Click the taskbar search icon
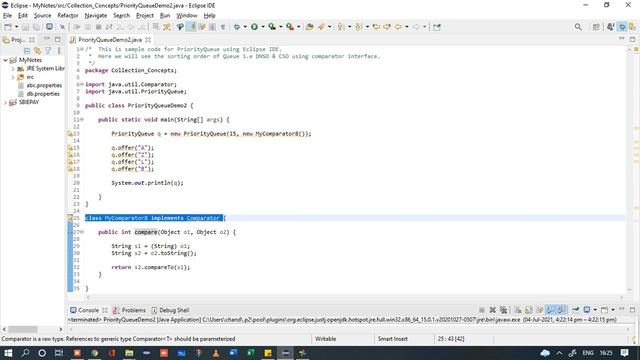The height and width of the screenshot is (360, 640). coord(25,353)
